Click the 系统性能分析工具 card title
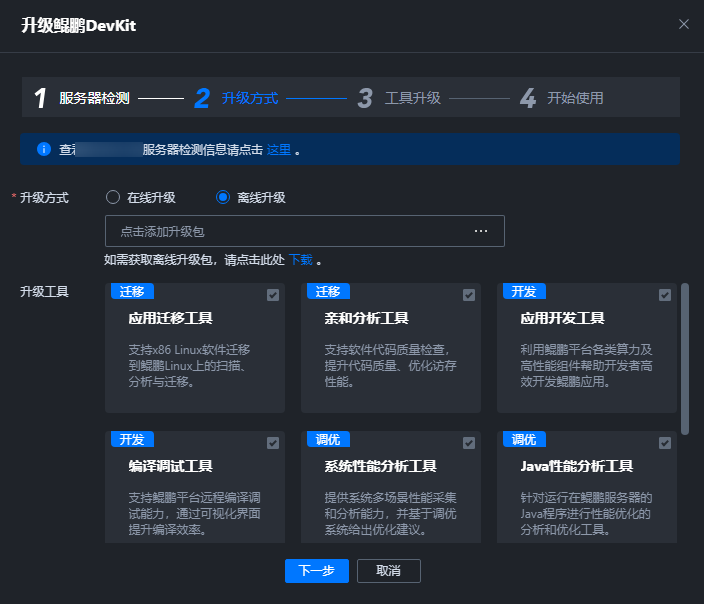The height and width of the screenshot is (604, 704). (x=380, y=466)
